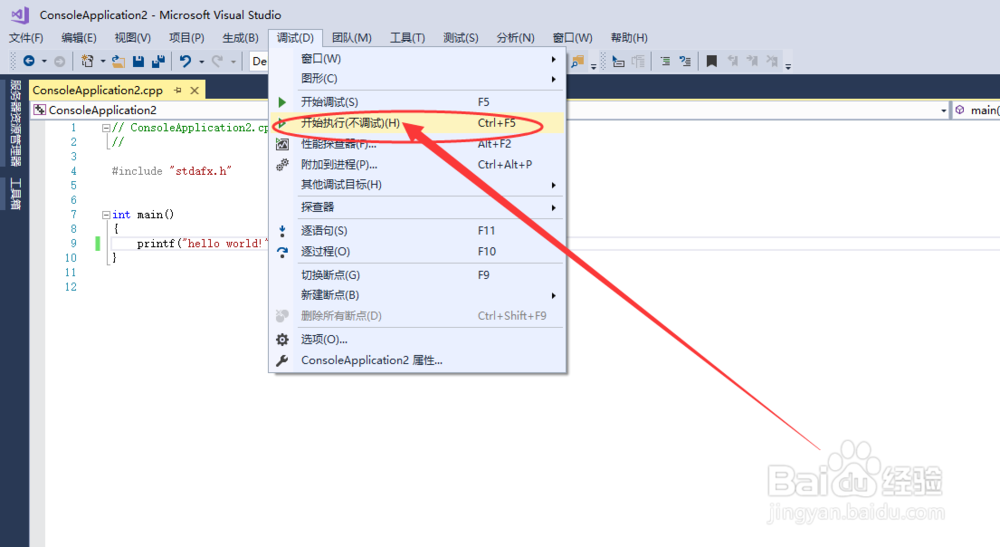
Task: Expand the 其他调试目标(H) submenu
Action: click(x=418, y=185)
